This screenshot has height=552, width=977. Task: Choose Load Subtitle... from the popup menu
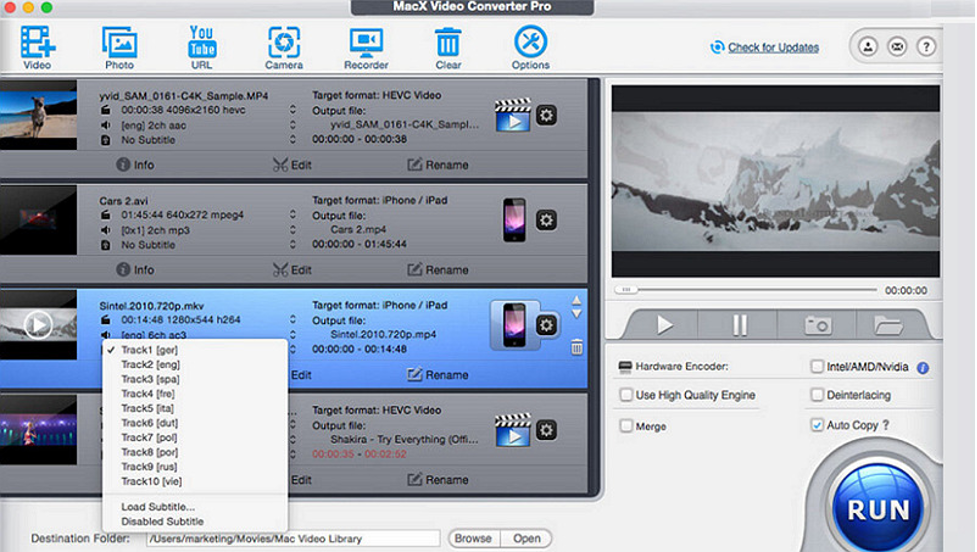(158, 506)
